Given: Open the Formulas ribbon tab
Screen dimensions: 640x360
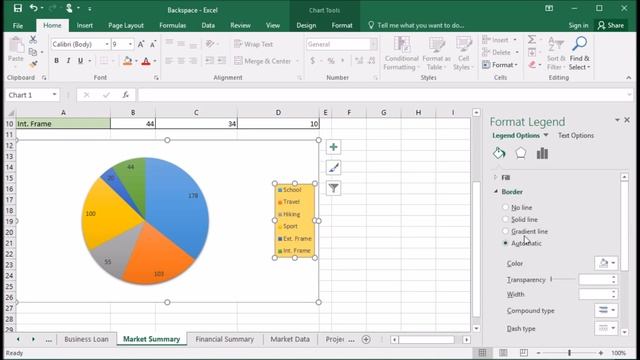Looking at the screenshot, I should click(x=173, y=25).
